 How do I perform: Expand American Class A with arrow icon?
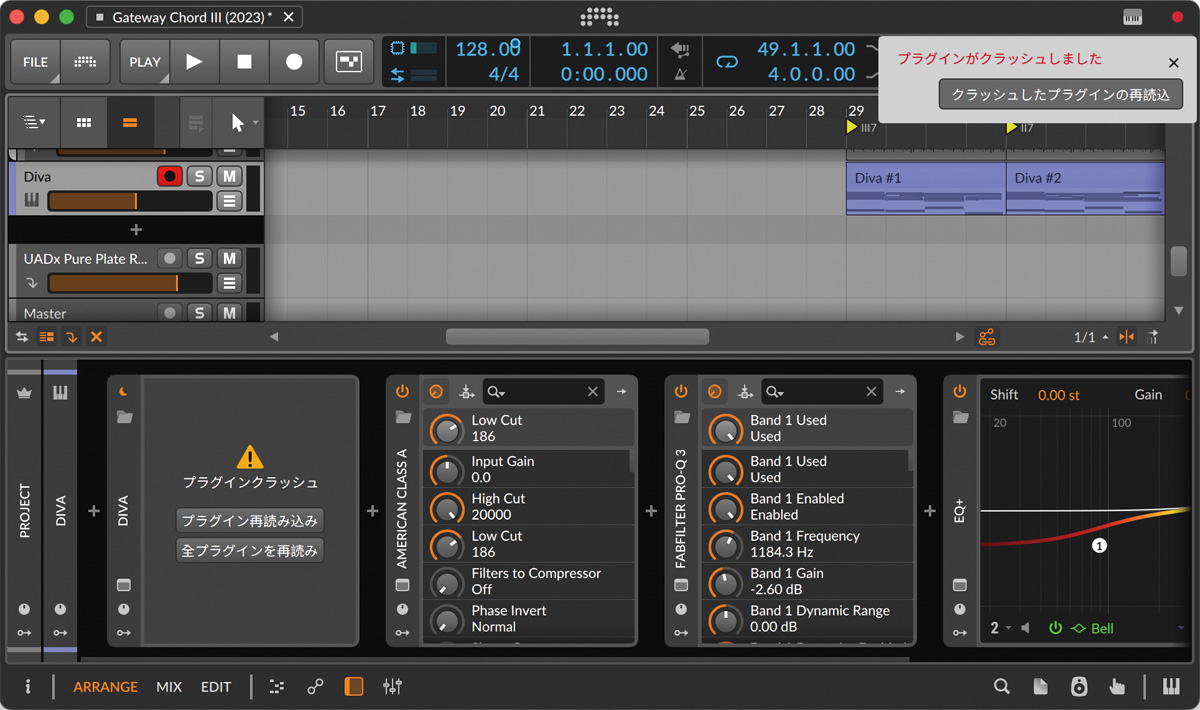[x=621, y=392]
